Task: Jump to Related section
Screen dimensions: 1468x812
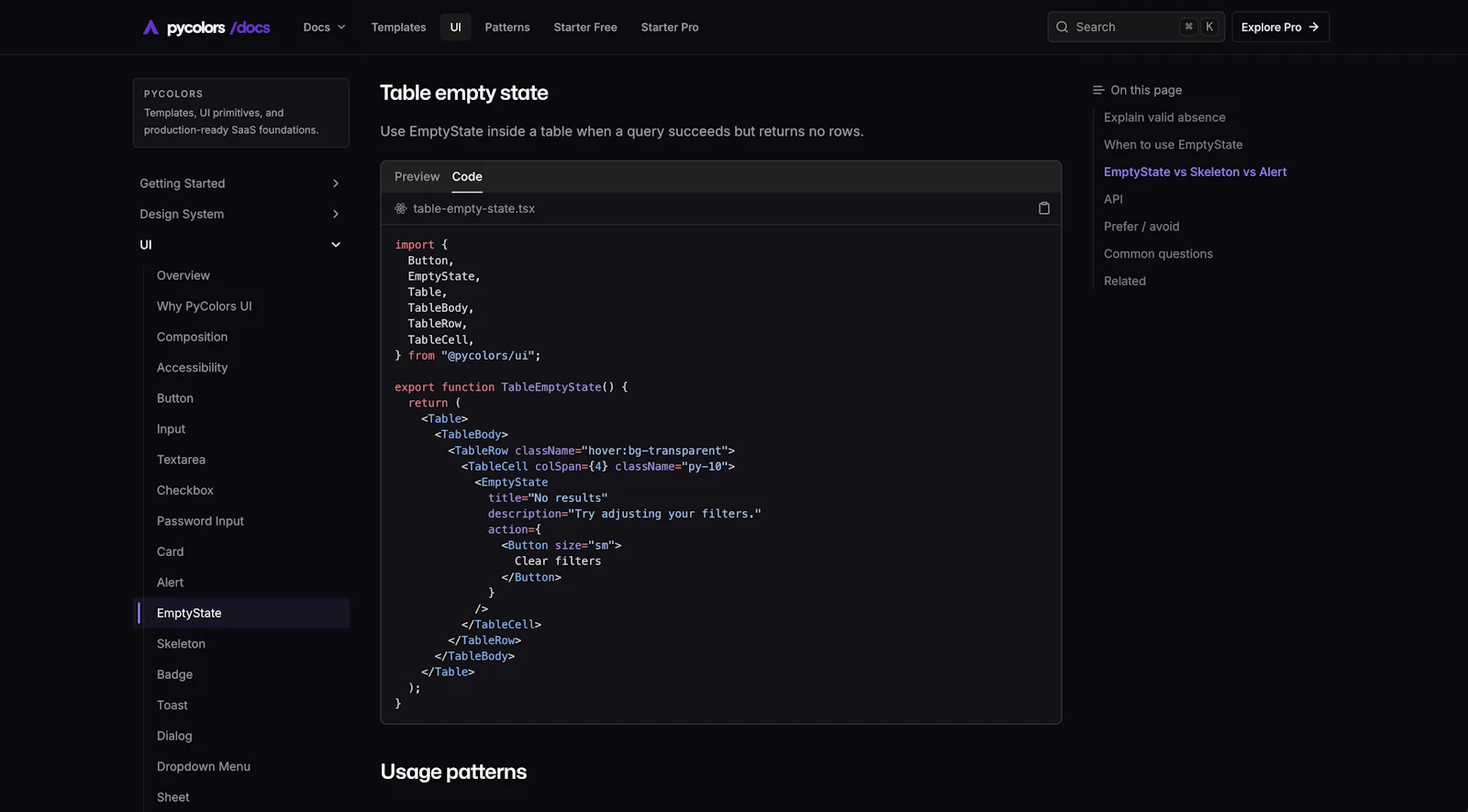Action: [1125, 282]
